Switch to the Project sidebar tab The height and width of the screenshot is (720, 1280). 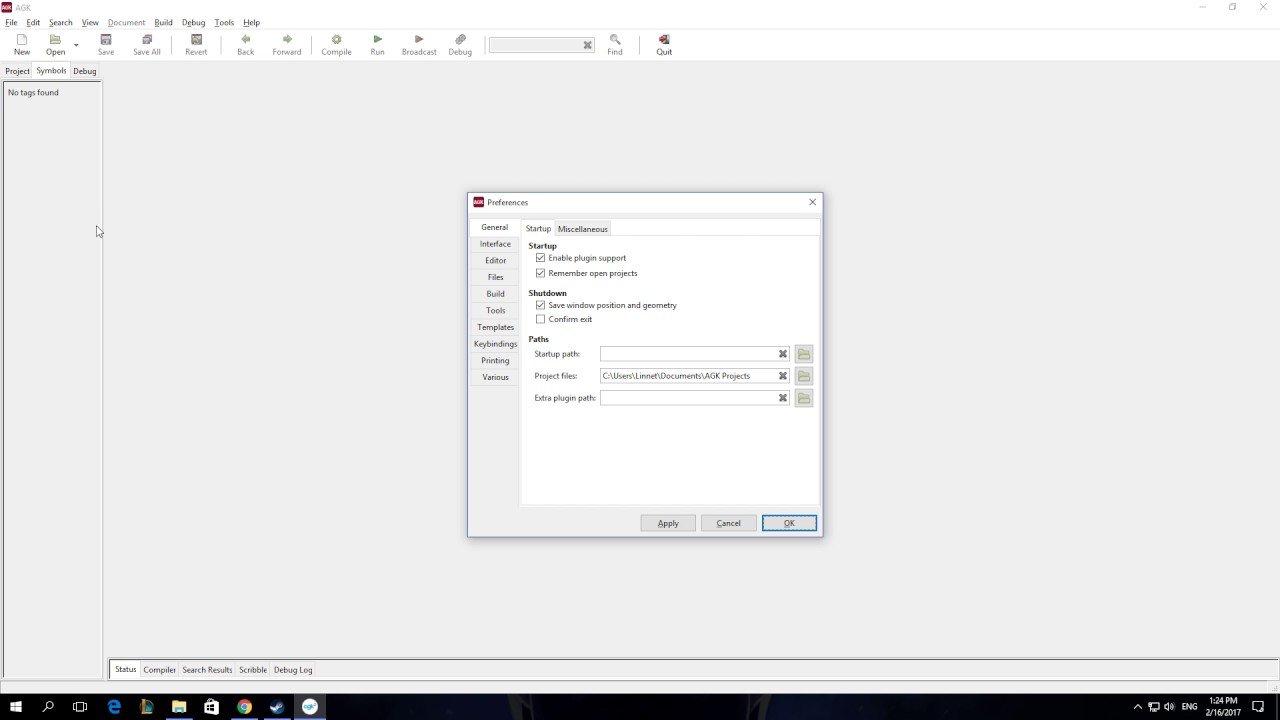pos(17,71)
